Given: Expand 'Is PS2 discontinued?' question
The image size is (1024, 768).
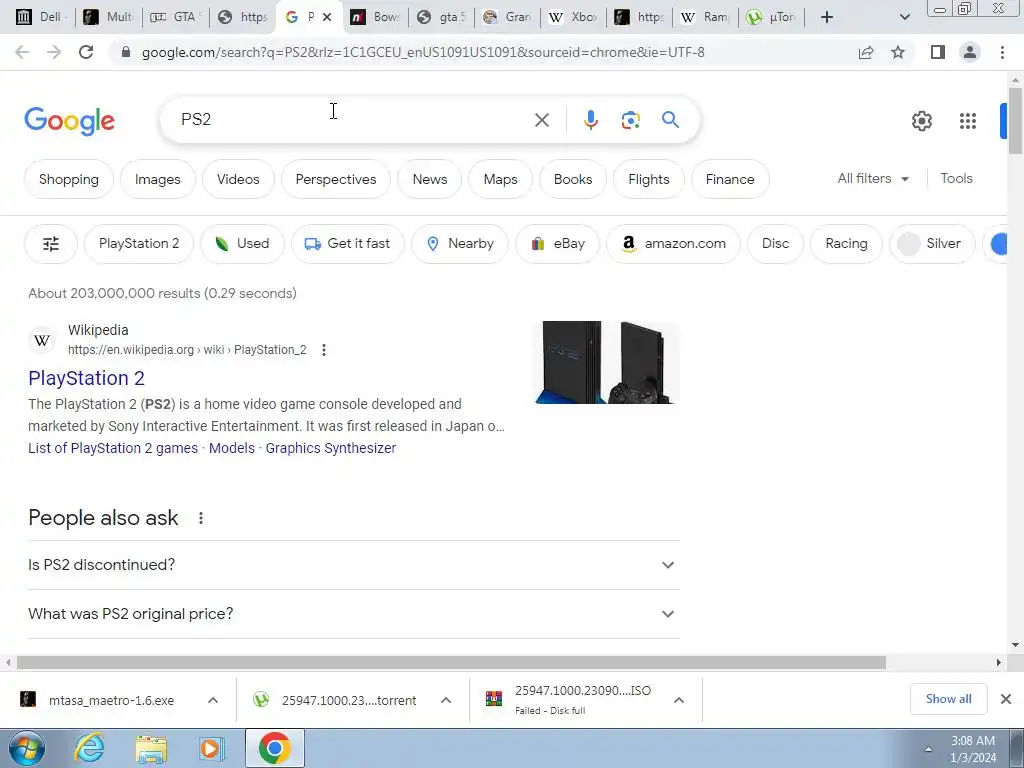Looking at the screenshot, I should coord(354,565).
